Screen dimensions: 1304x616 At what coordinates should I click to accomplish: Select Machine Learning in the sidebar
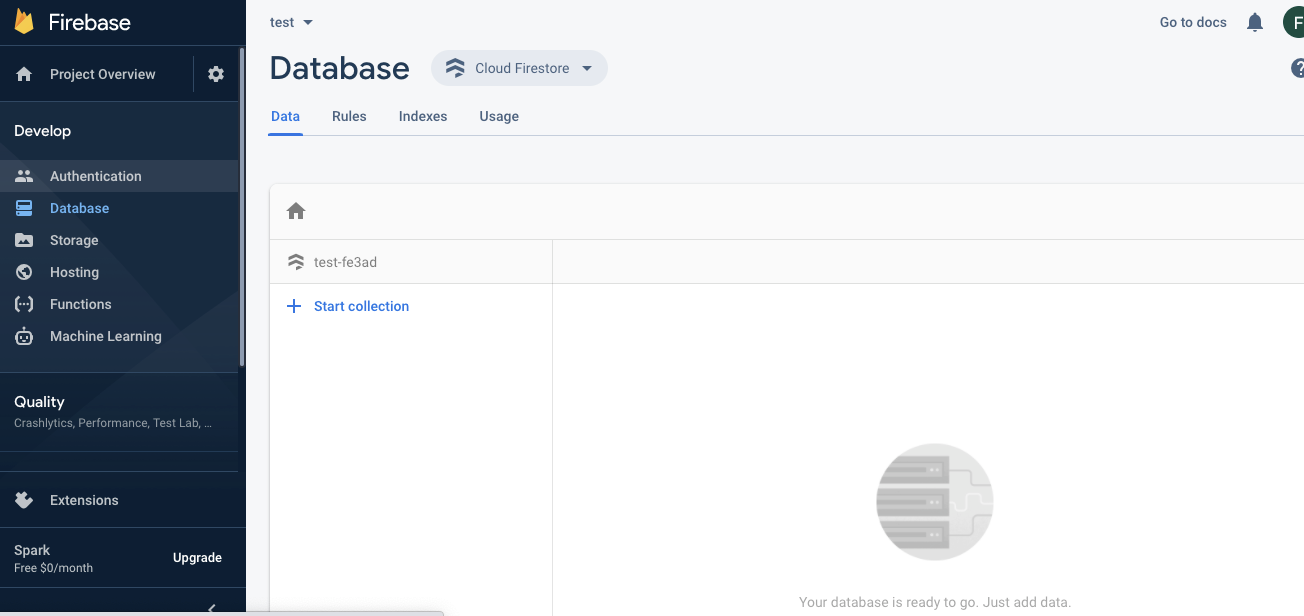(105, 336)
